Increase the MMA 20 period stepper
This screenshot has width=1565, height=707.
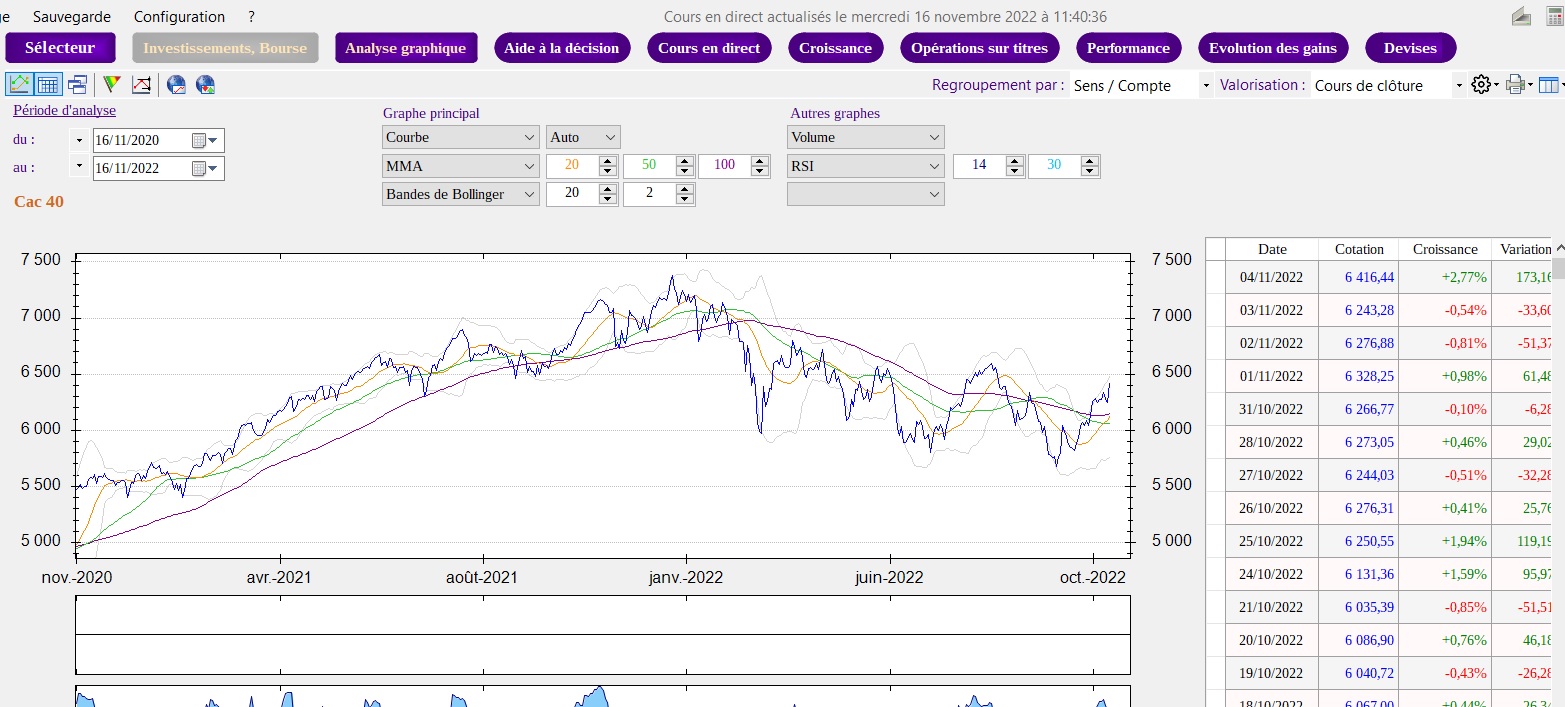pos(608,160)
